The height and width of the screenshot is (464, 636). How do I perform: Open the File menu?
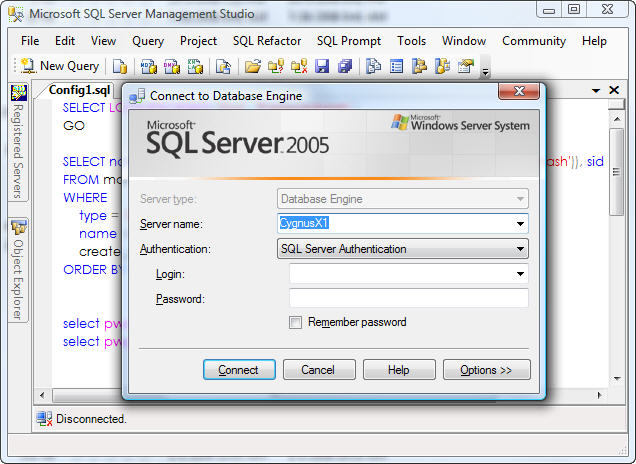[30, 41]
